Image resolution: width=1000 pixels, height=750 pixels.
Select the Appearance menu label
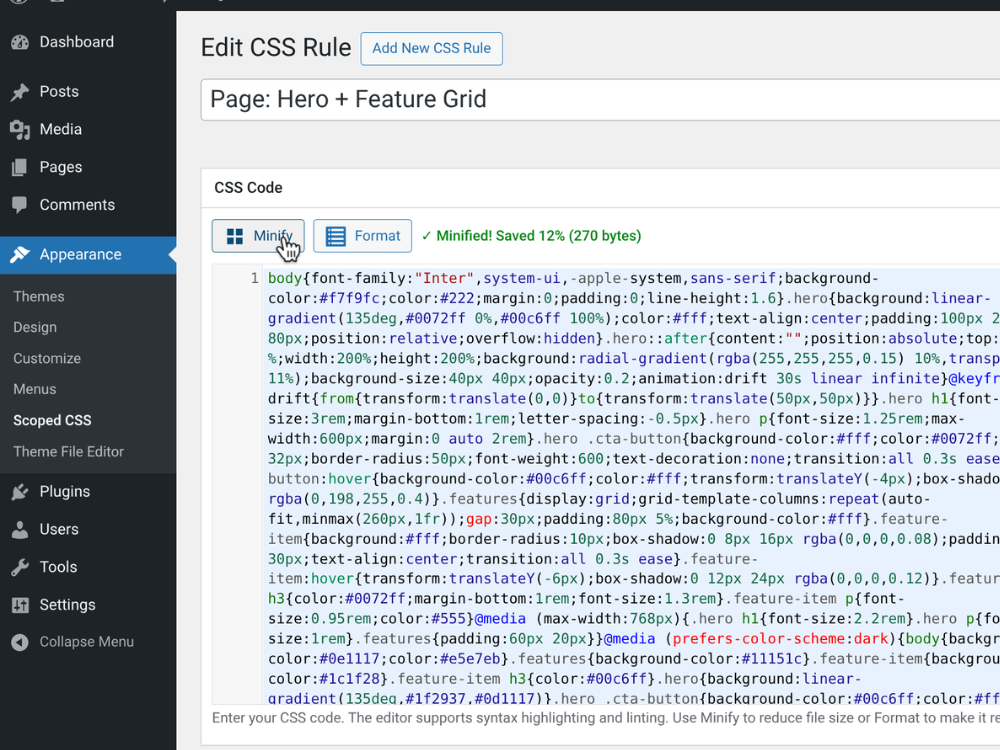[x=80, y=254]
